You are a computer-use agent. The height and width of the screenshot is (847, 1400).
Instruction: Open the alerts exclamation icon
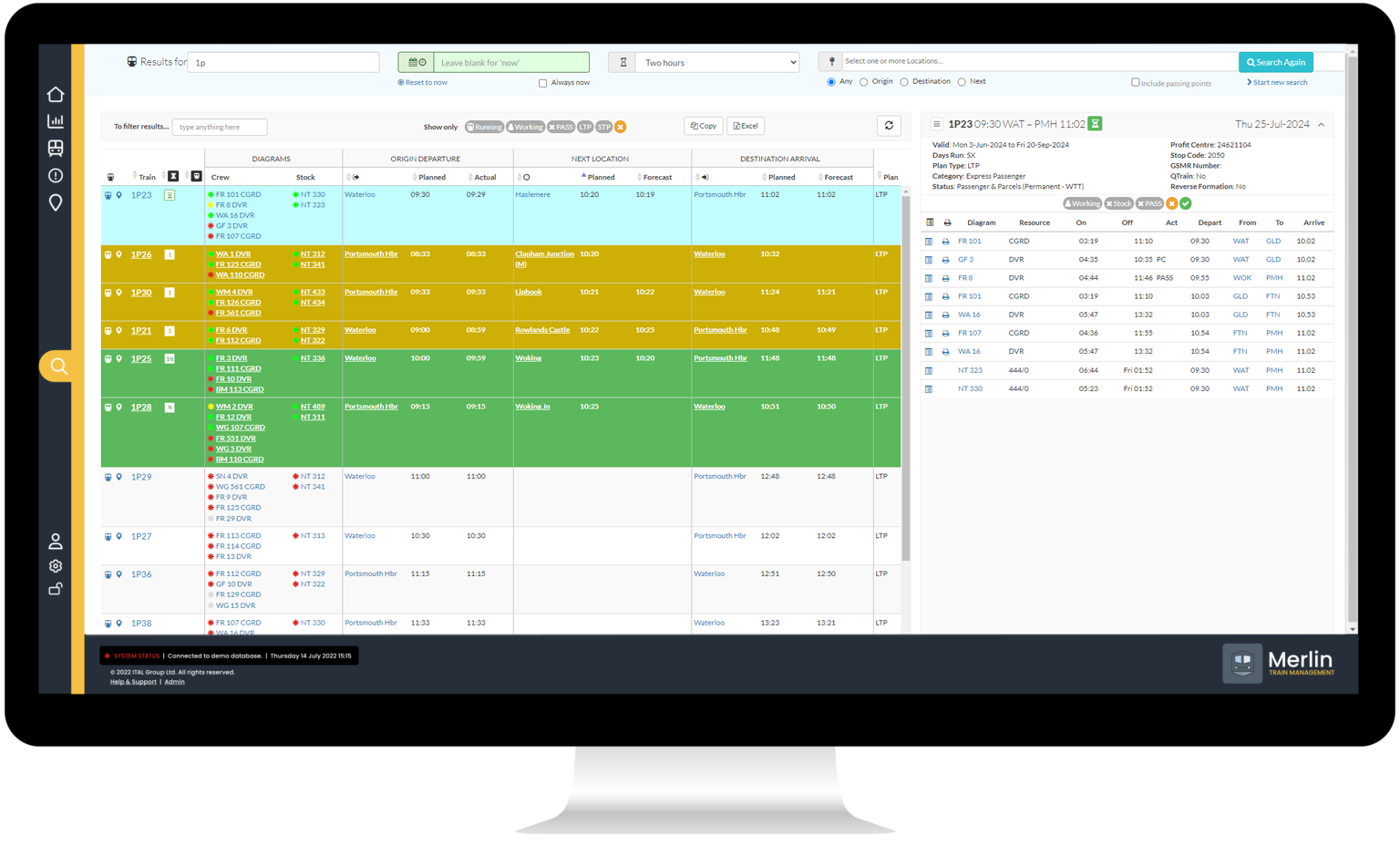[56, 176]
